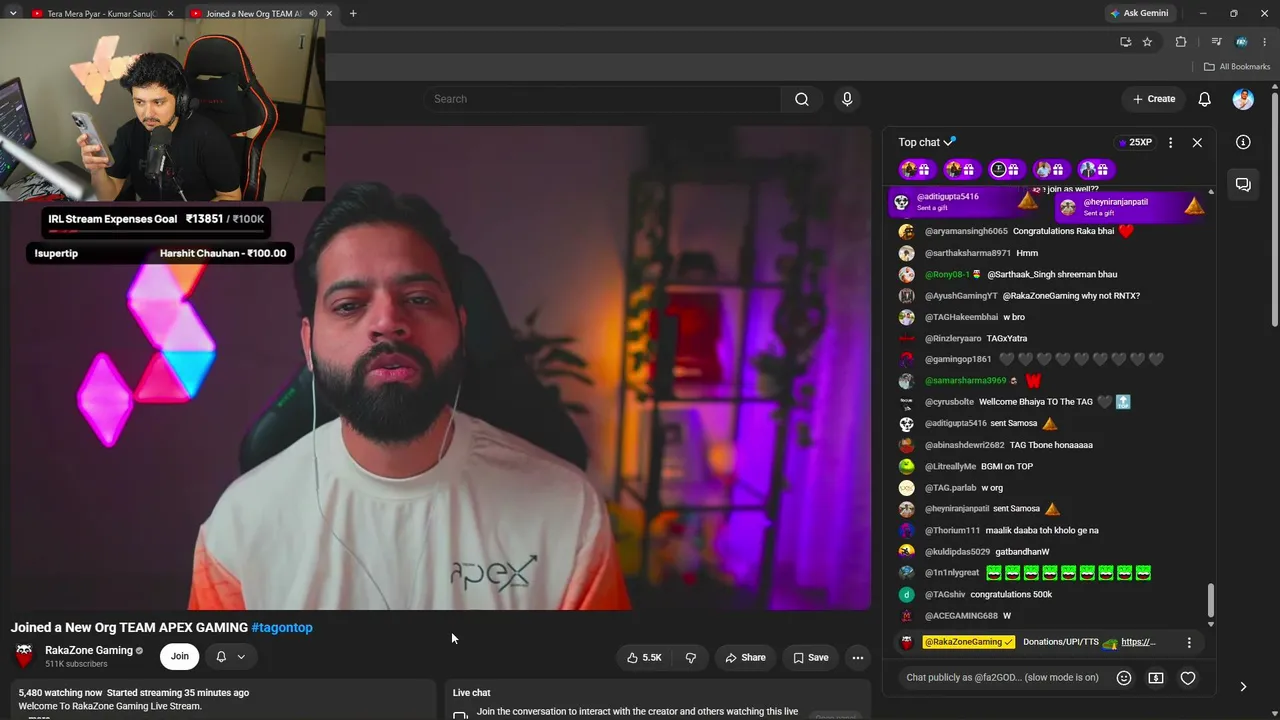
Task: Click the 25XP crown badge
Action: click(1136, 142)
